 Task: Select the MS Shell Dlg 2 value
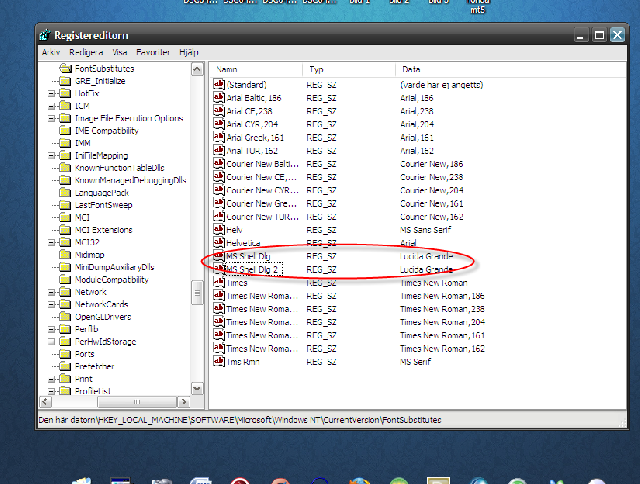[x=252, y=269]
